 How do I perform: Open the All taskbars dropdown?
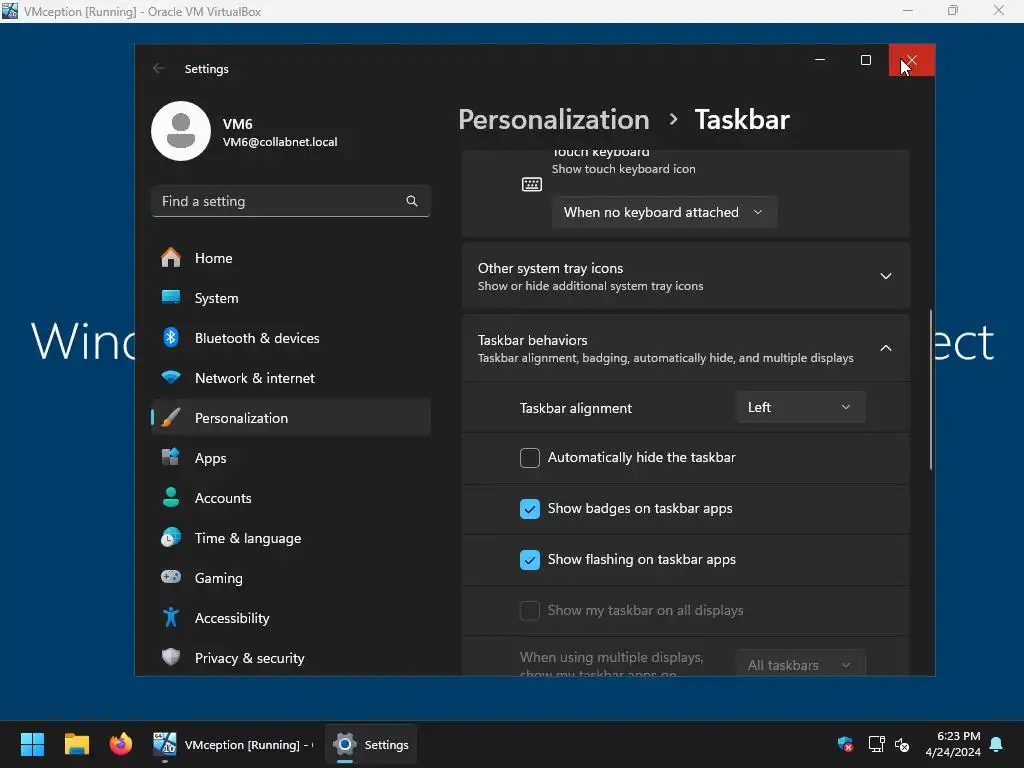click(x=801, y=664)
